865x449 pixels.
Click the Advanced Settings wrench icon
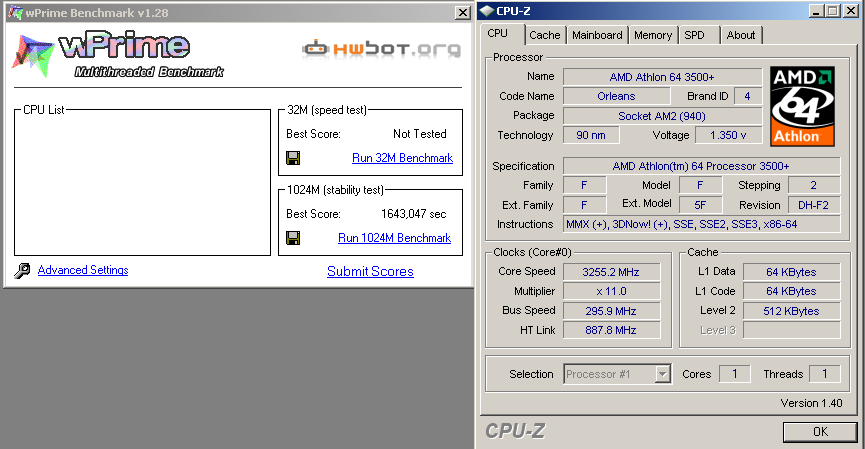pyautogui.click(x=22, y=270)
